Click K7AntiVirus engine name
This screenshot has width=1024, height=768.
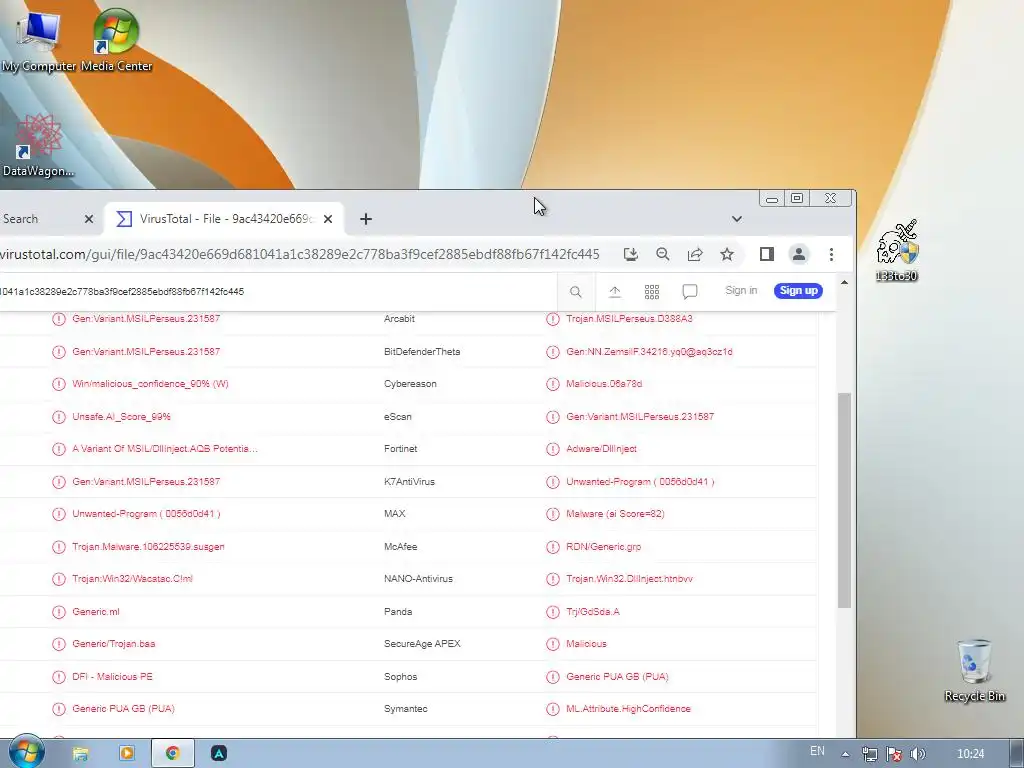[x=409, y=481]
